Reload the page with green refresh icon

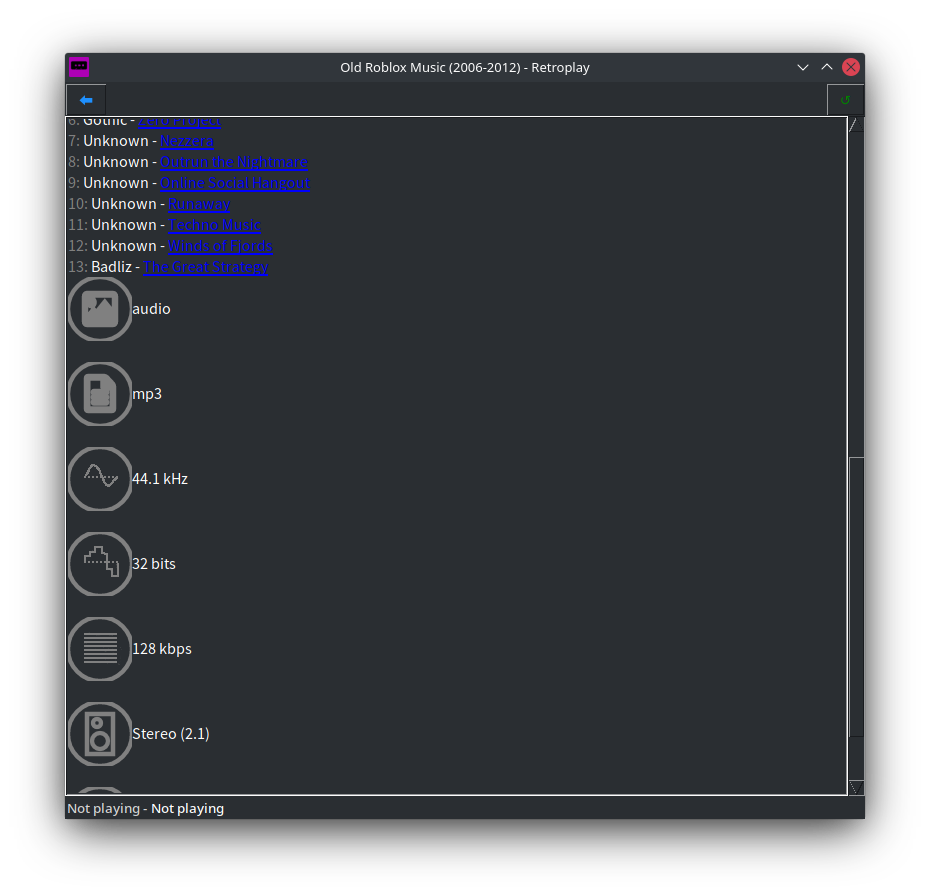(x=845, y=100)
